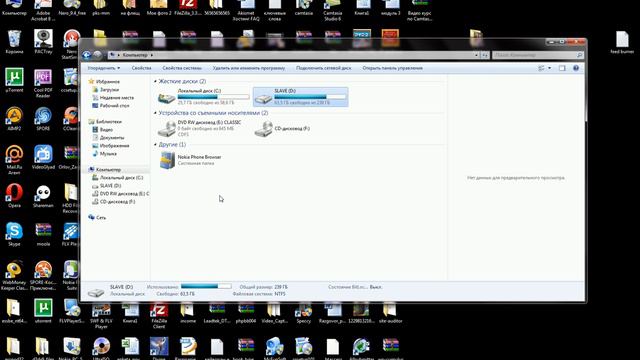Open Музыка library in navigation pane
The height and width of the screenshot is (360, 640).
108,154
